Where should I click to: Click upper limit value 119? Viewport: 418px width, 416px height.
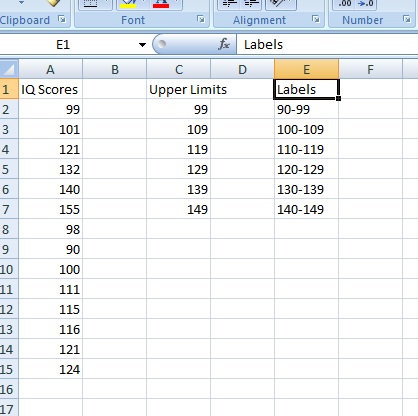178,149
